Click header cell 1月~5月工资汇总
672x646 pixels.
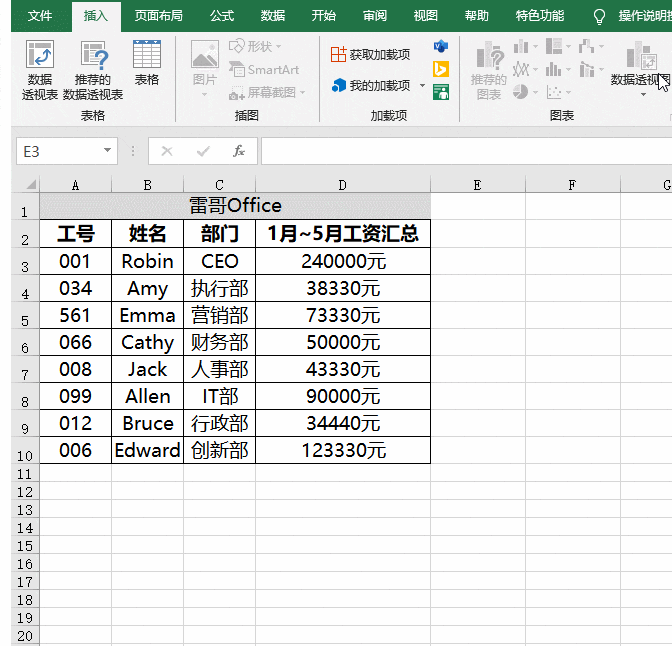[x=343, y=234]
